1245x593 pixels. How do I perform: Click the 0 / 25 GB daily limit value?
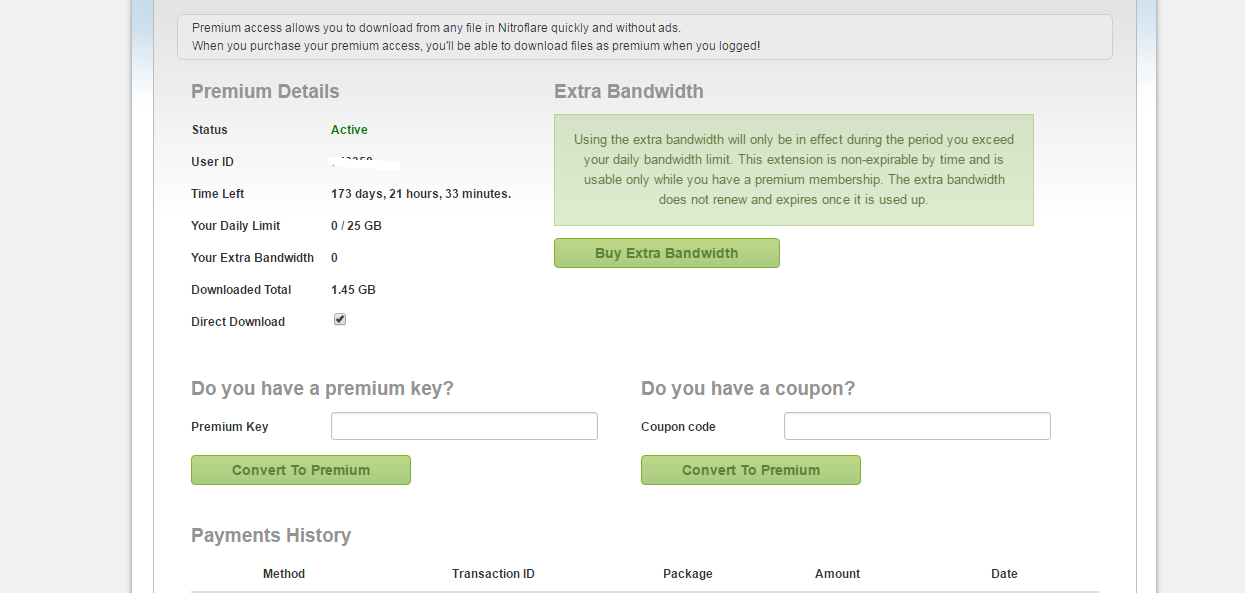click(356, 226)
